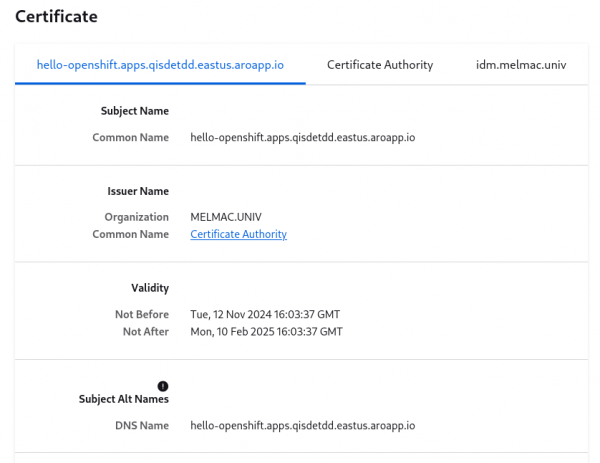This screenshot has width=600, height=463.
Task: Click the Issuer Name section heading
Action: [x=137, y=191]
